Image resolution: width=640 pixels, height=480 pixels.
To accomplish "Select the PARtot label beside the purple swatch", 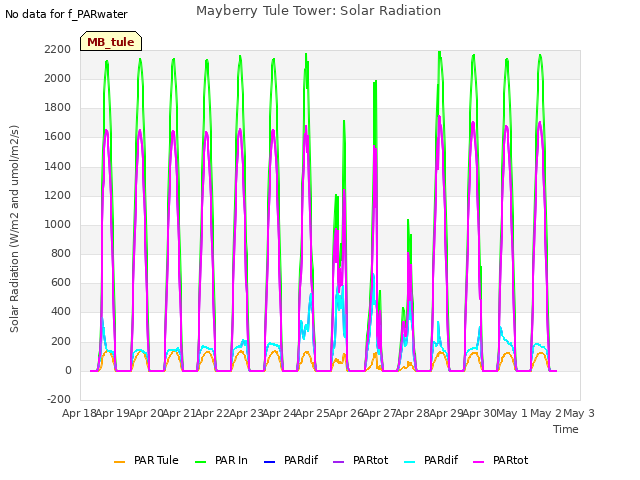I will point(371,460).
